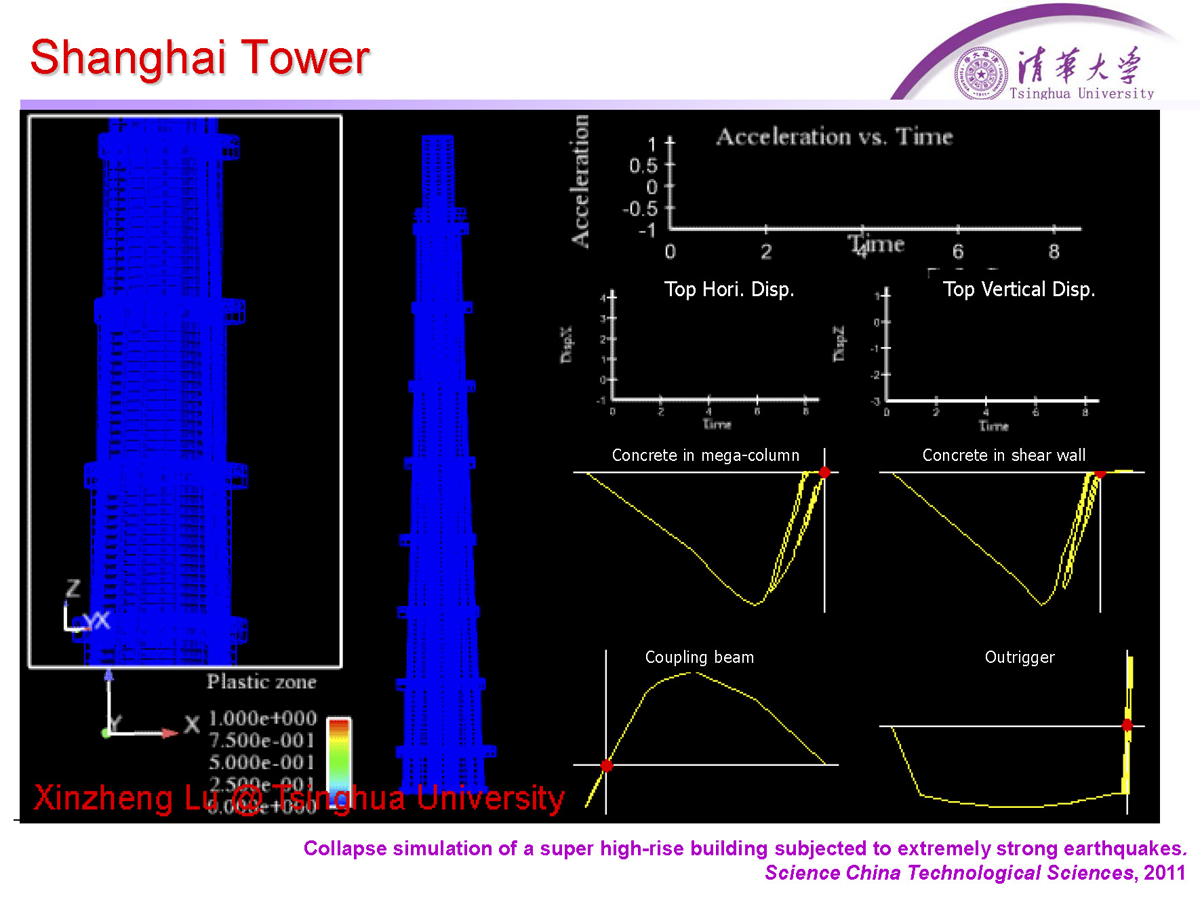Click the vertical "Acceleration" axis label

point(579,181)
